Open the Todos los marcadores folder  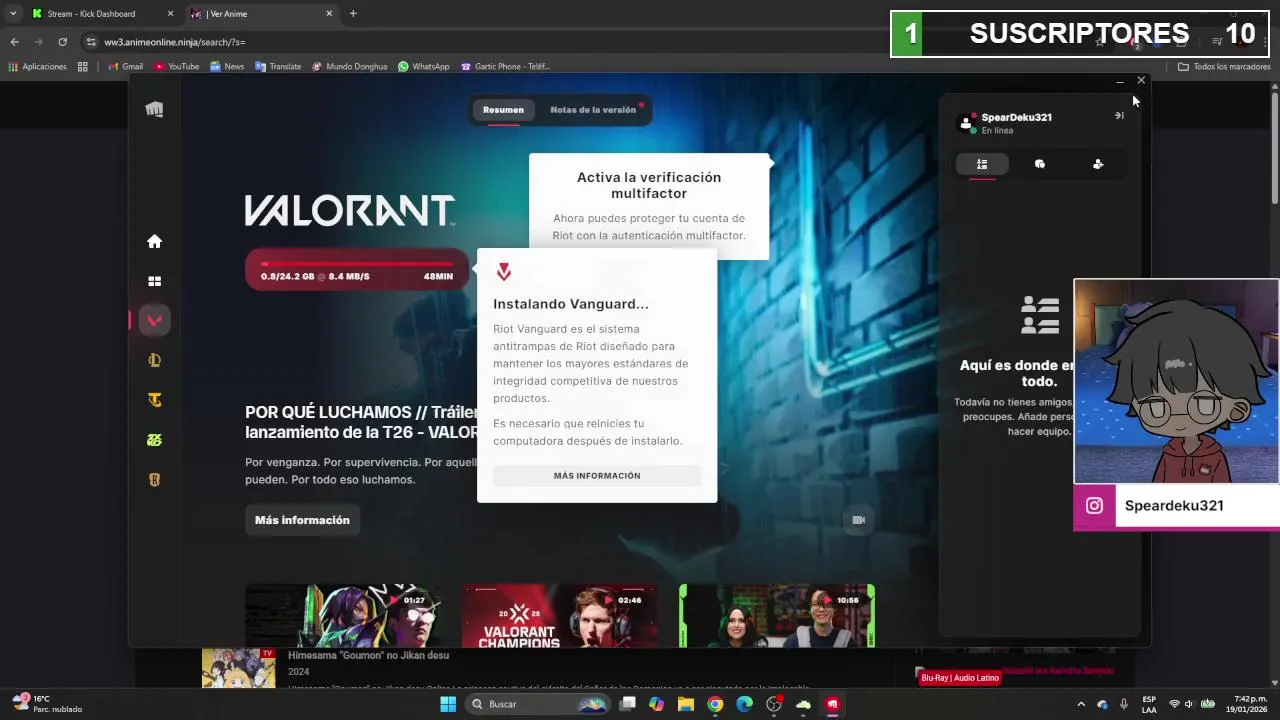[1224, 67]
